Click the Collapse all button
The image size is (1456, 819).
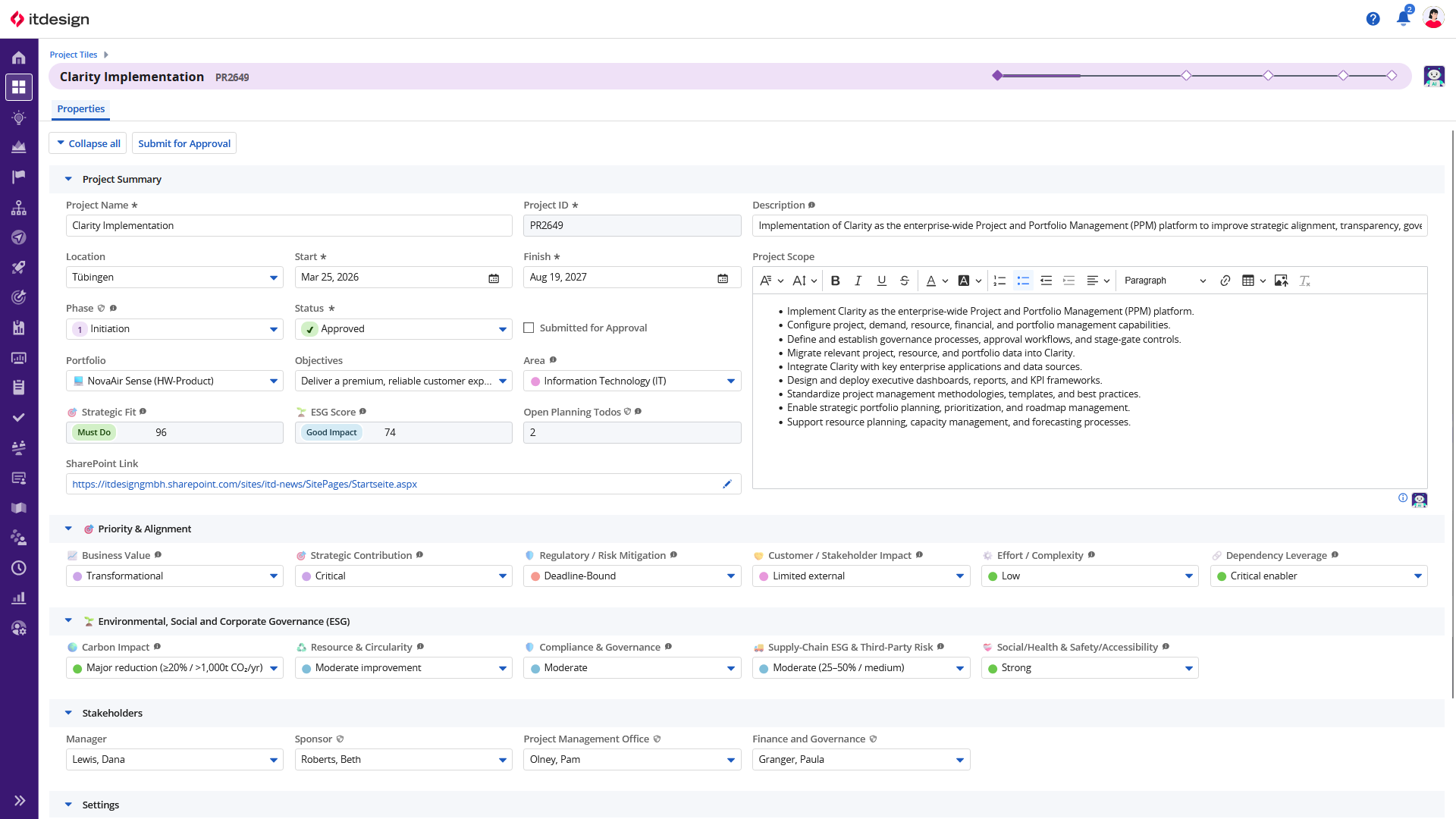click(x=88, y=143)
